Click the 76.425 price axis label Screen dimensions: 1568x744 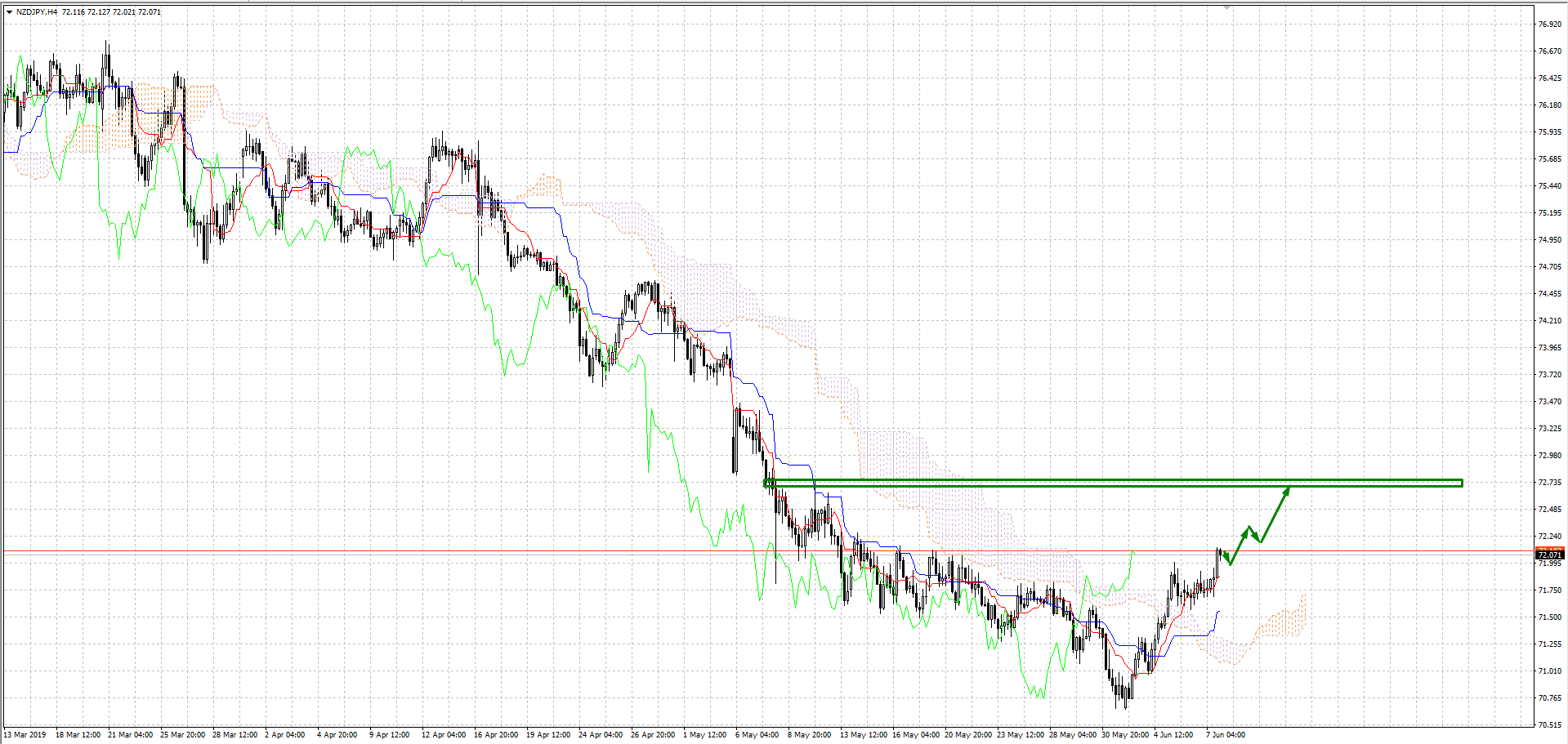point(1549,78)
